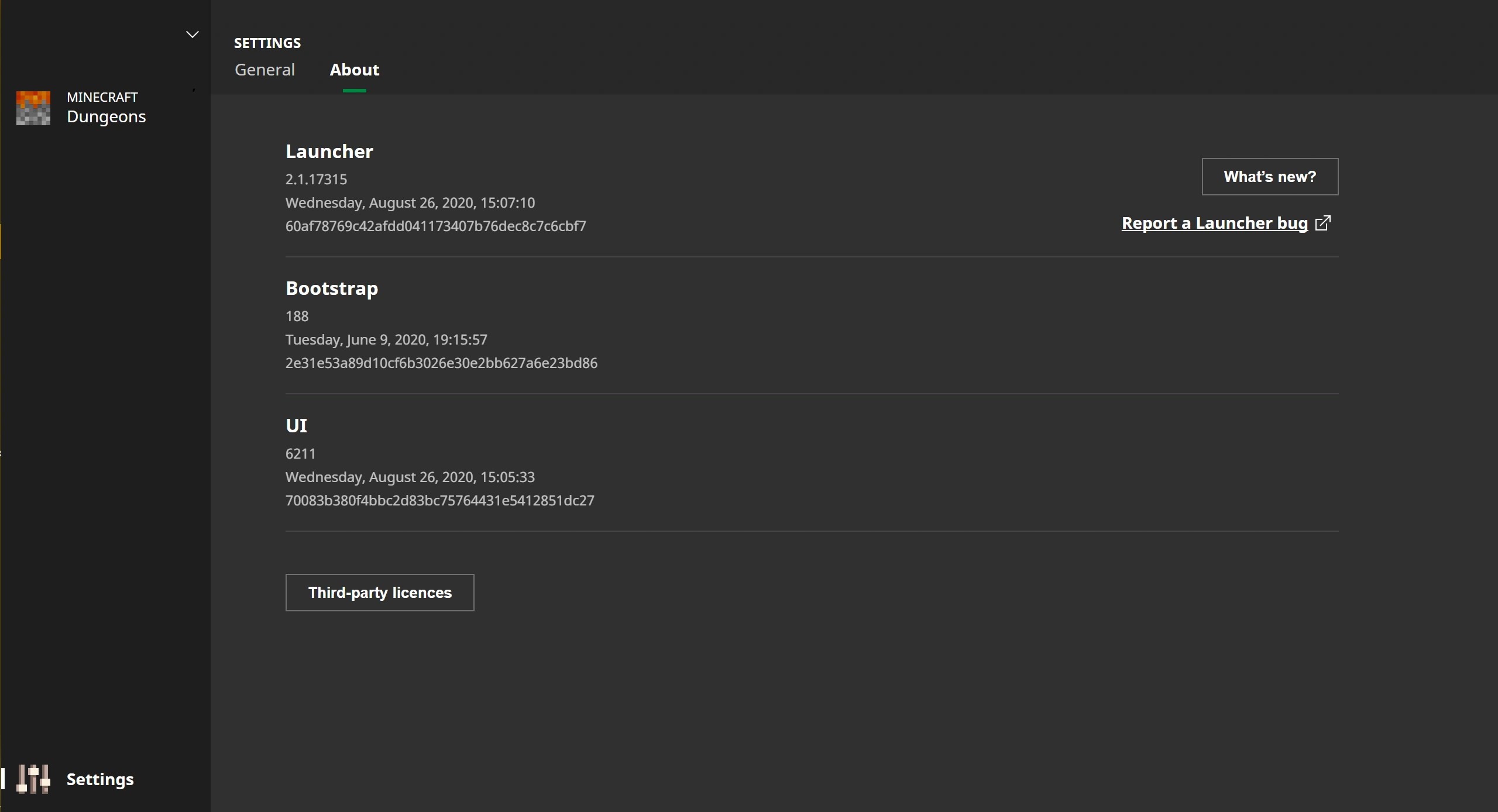The width and height of the screenshot is (1498, 812).
Task: Click the Launcher section heading
Action: tap(329, 152)
